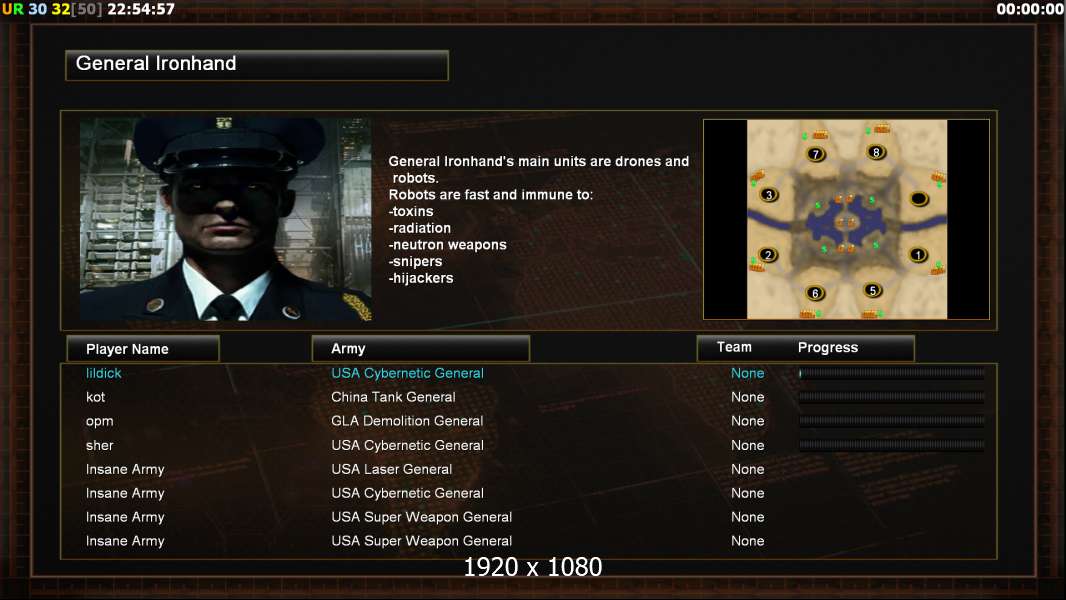
Task: Select start position 3 on minimap
Action: tap(769, 195)
